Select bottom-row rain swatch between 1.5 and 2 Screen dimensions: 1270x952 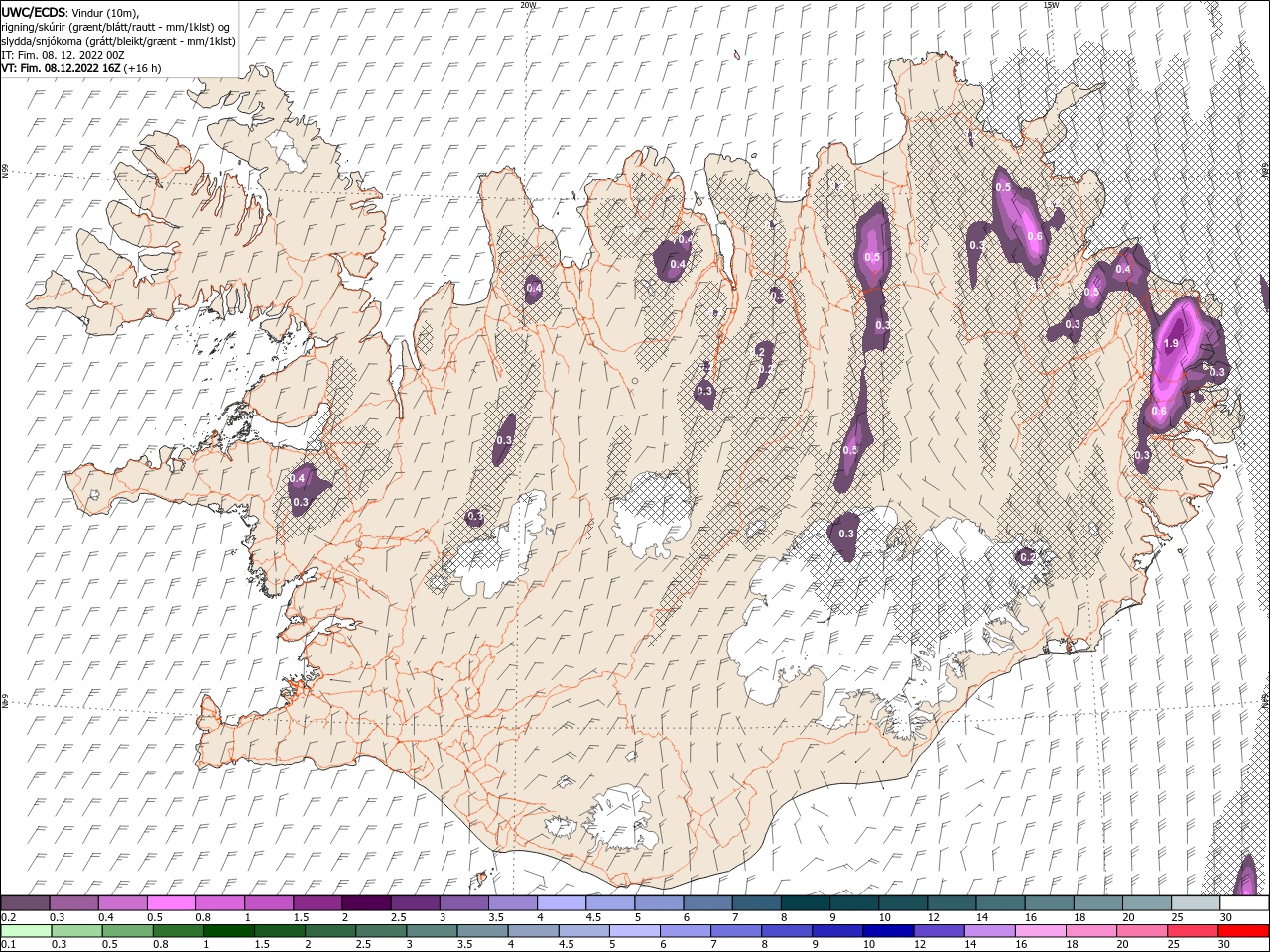pyautogui.click(x=280, y=932)
